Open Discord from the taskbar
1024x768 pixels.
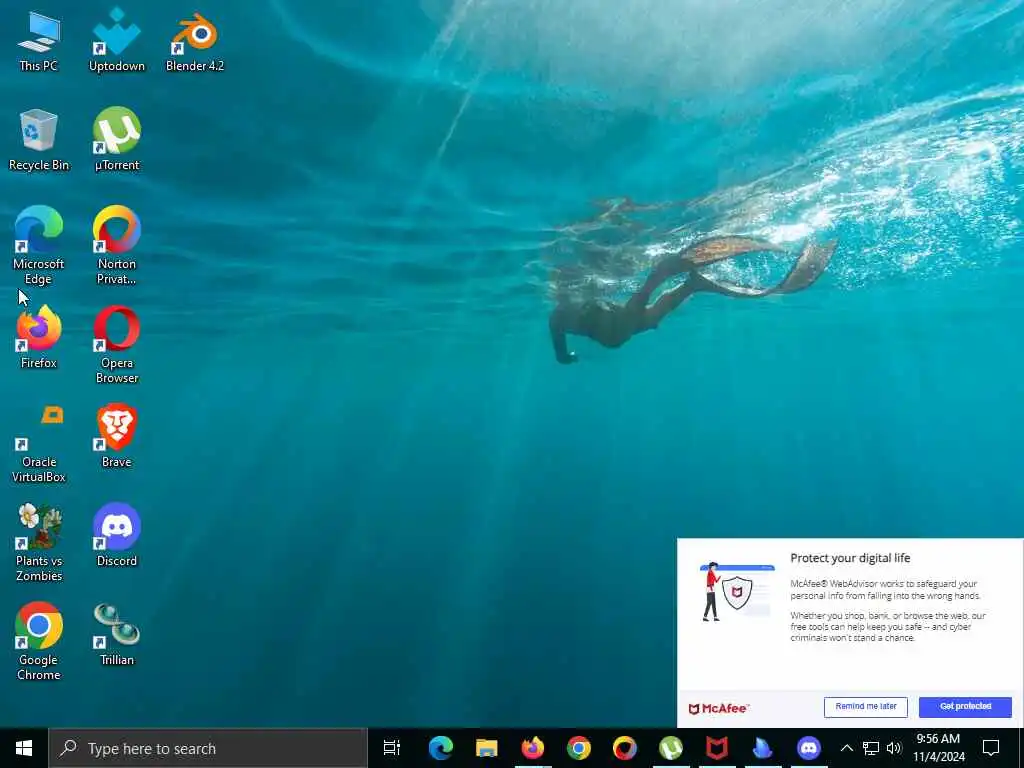click(808, 748)
